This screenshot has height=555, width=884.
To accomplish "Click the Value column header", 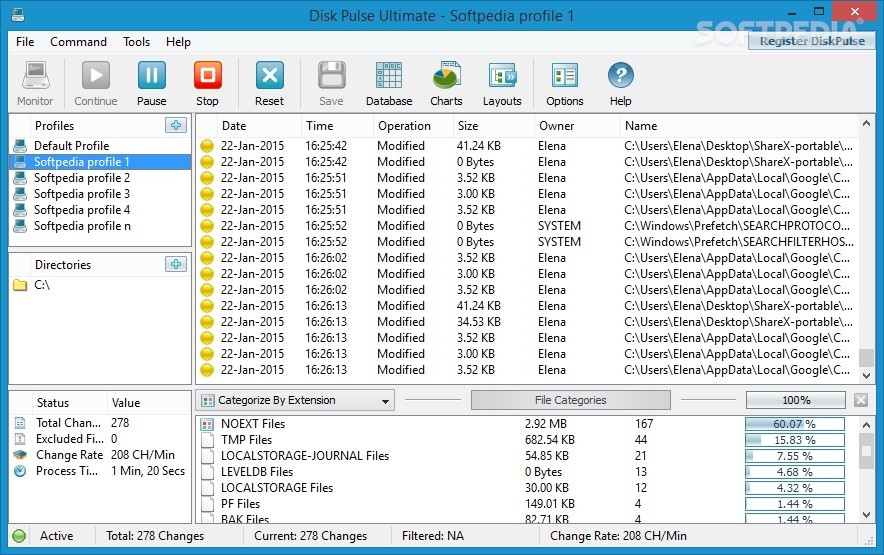I will (149, 403).
